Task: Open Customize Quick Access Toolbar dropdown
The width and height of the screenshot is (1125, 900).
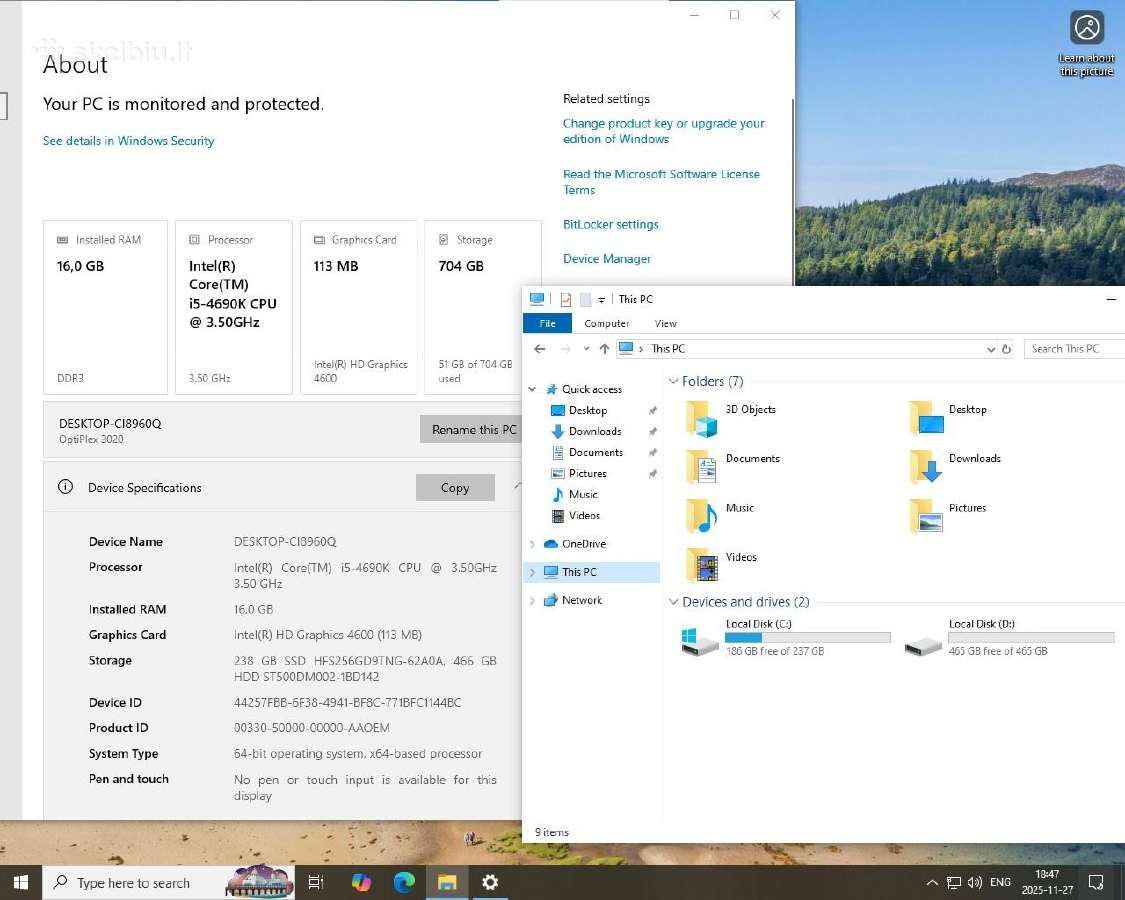Action: [x=601, y=300]
